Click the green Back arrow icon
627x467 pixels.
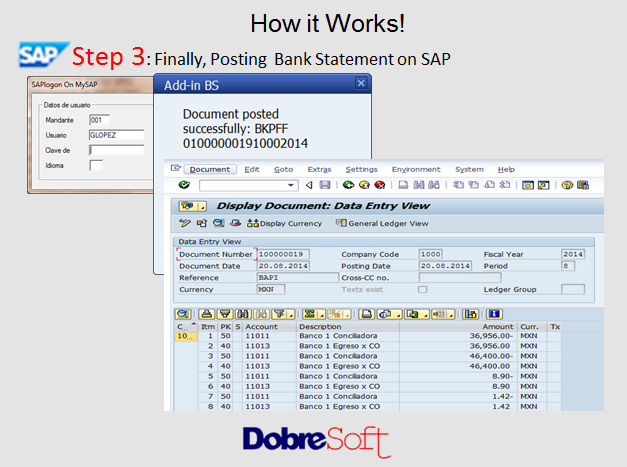pos(348,185)
